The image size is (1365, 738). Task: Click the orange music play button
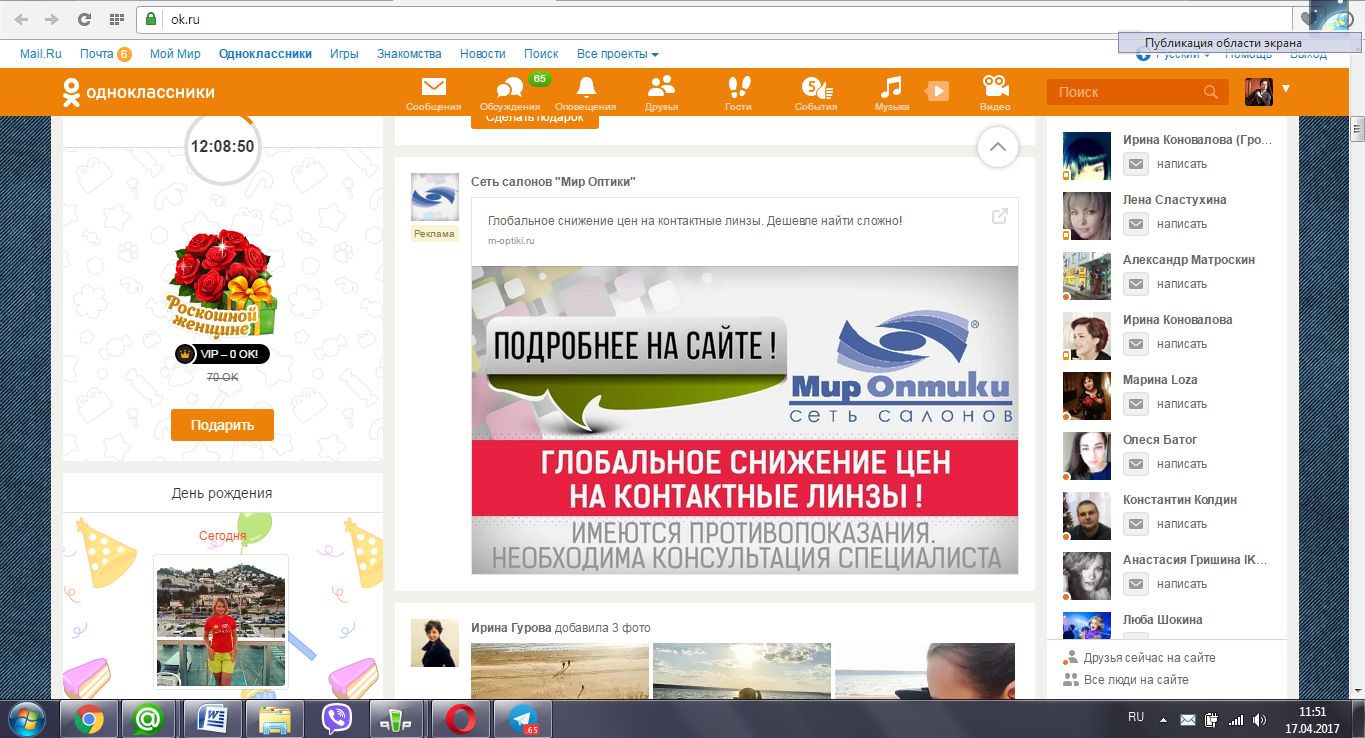coord(936,91)
